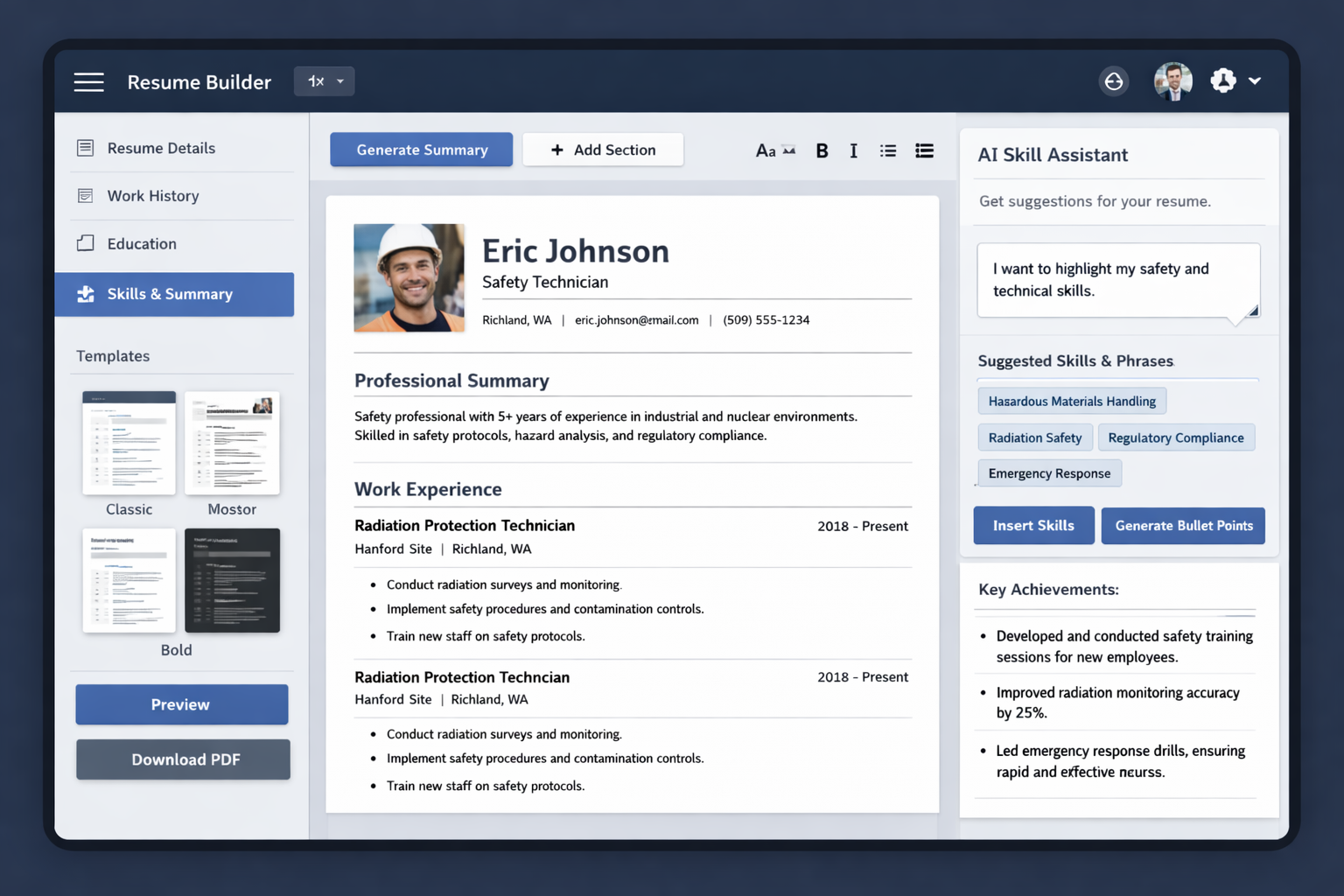
Task: Switch to the Resume Details section
Action: pos(161,148)
